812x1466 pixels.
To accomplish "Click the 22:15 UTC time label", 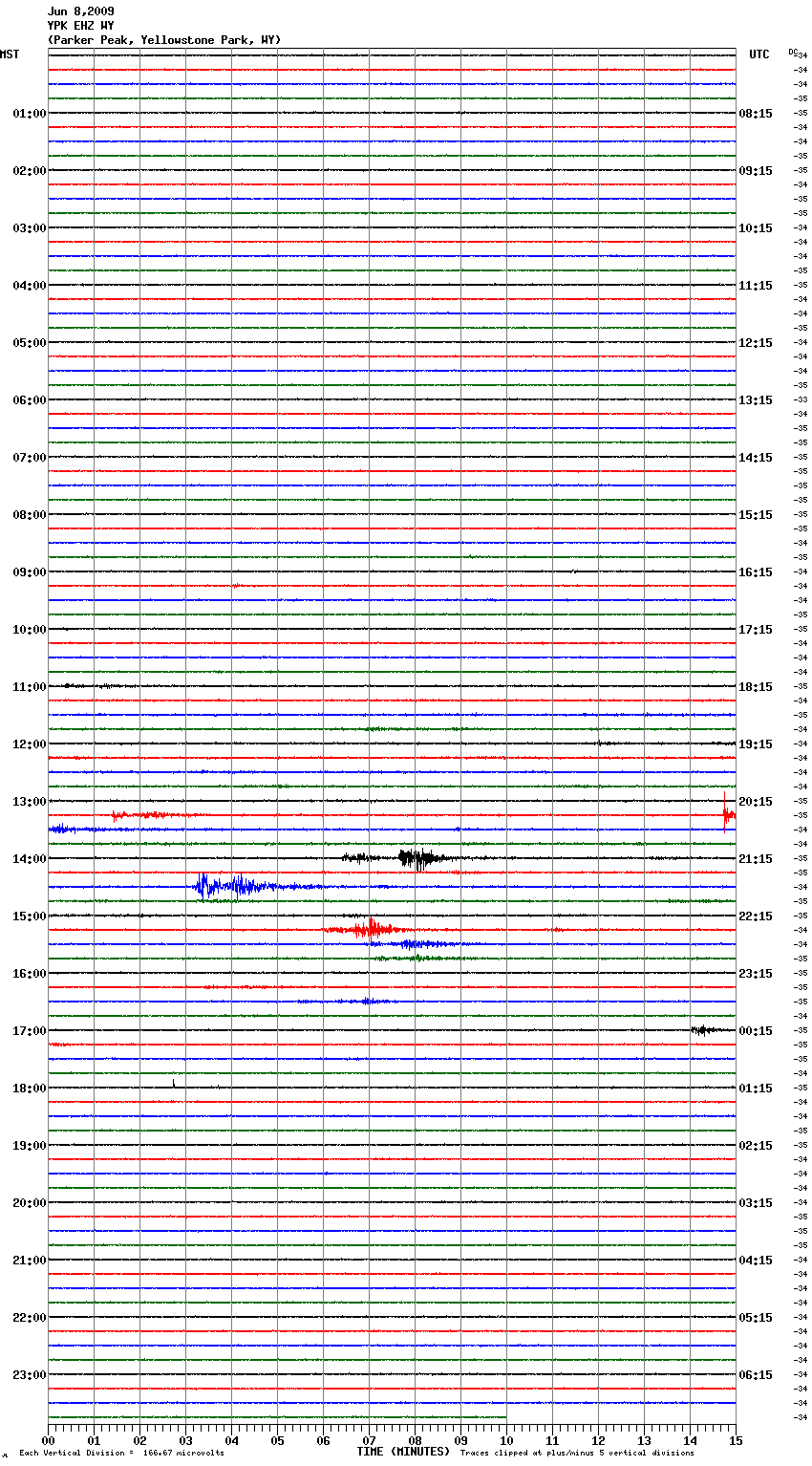I will click(x=756, y=916).
